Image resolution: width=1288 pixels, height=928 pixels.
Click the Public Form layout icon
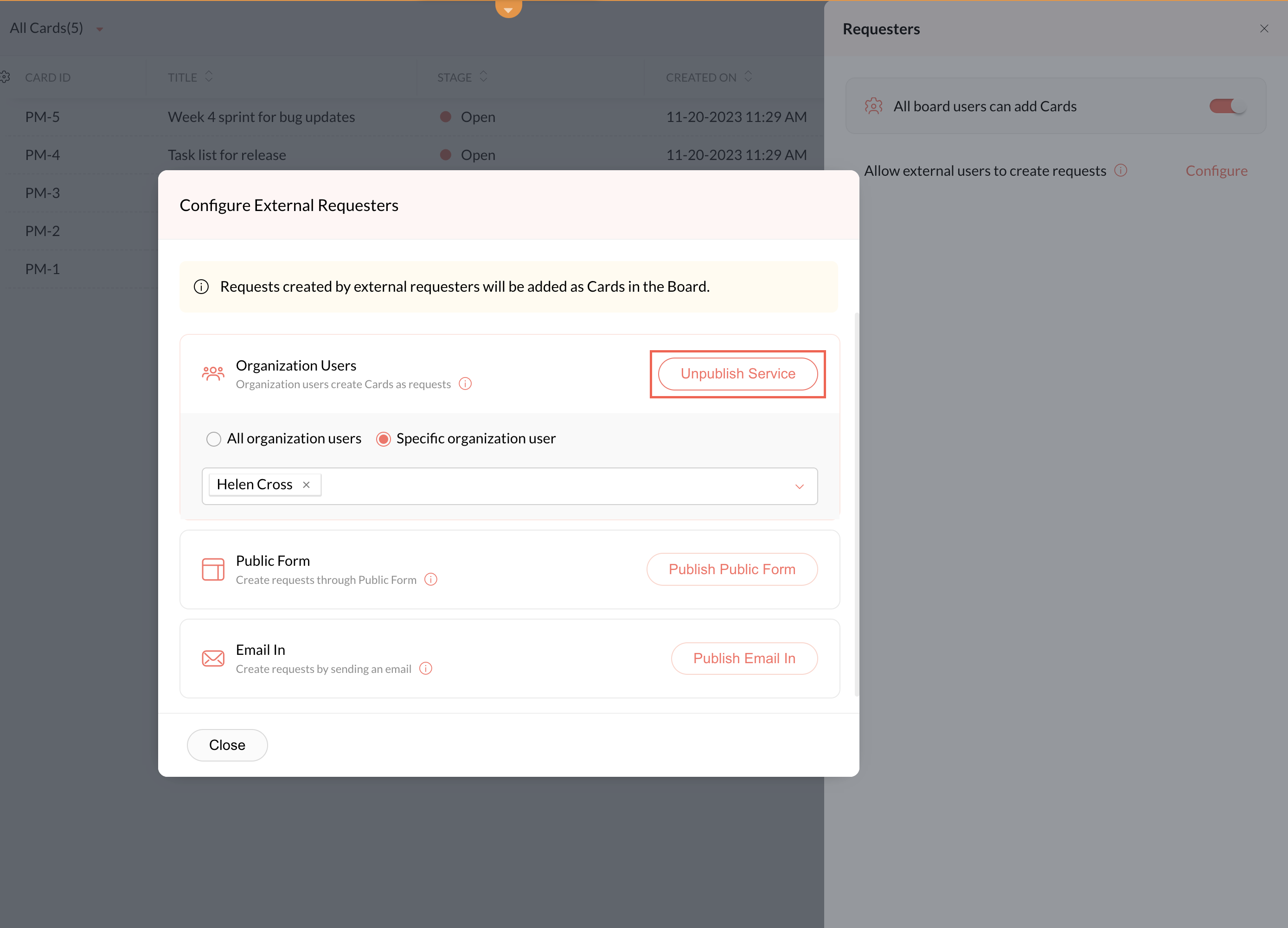(x=213, y=569)
